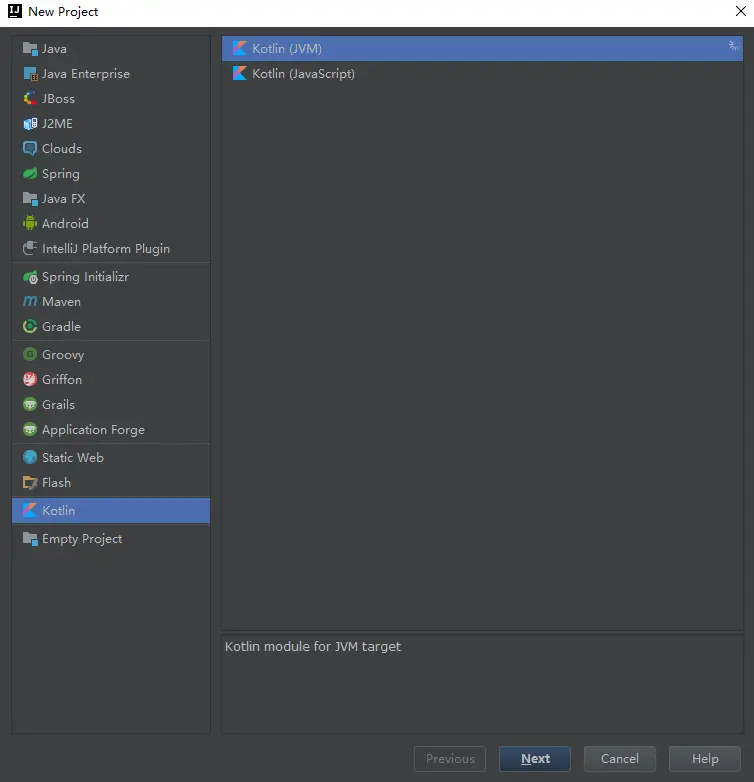Select IntelliJ Platform Plugin text
Viewport: 754px width, 782px height.
[x=106, y=249]
